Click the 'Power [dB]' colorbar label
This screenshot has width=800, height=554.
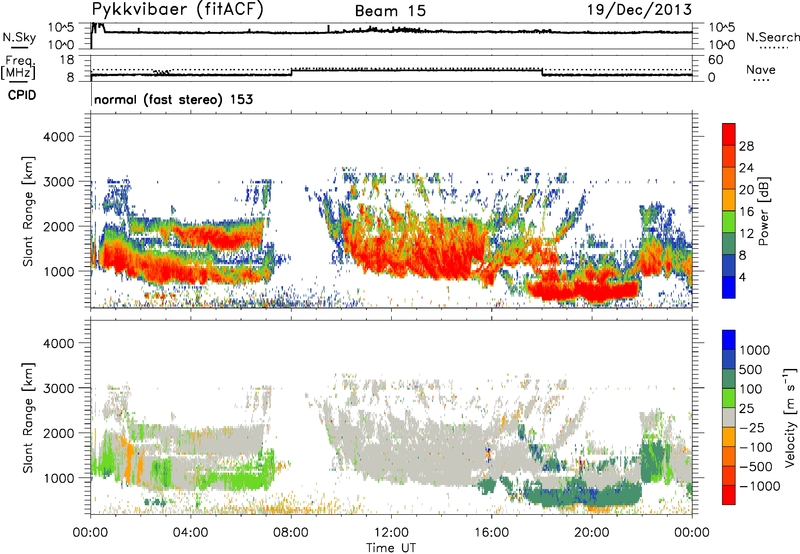coord(764,211)
